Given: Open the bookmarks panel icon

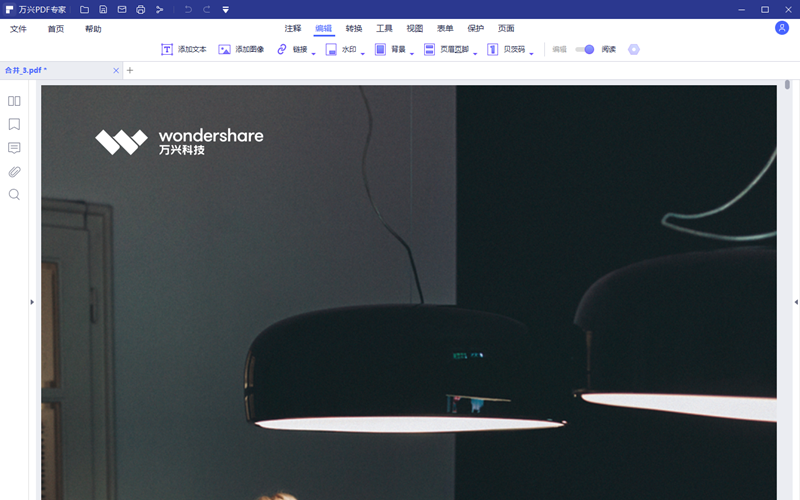Looking at the screenshot, I should 14,125.
